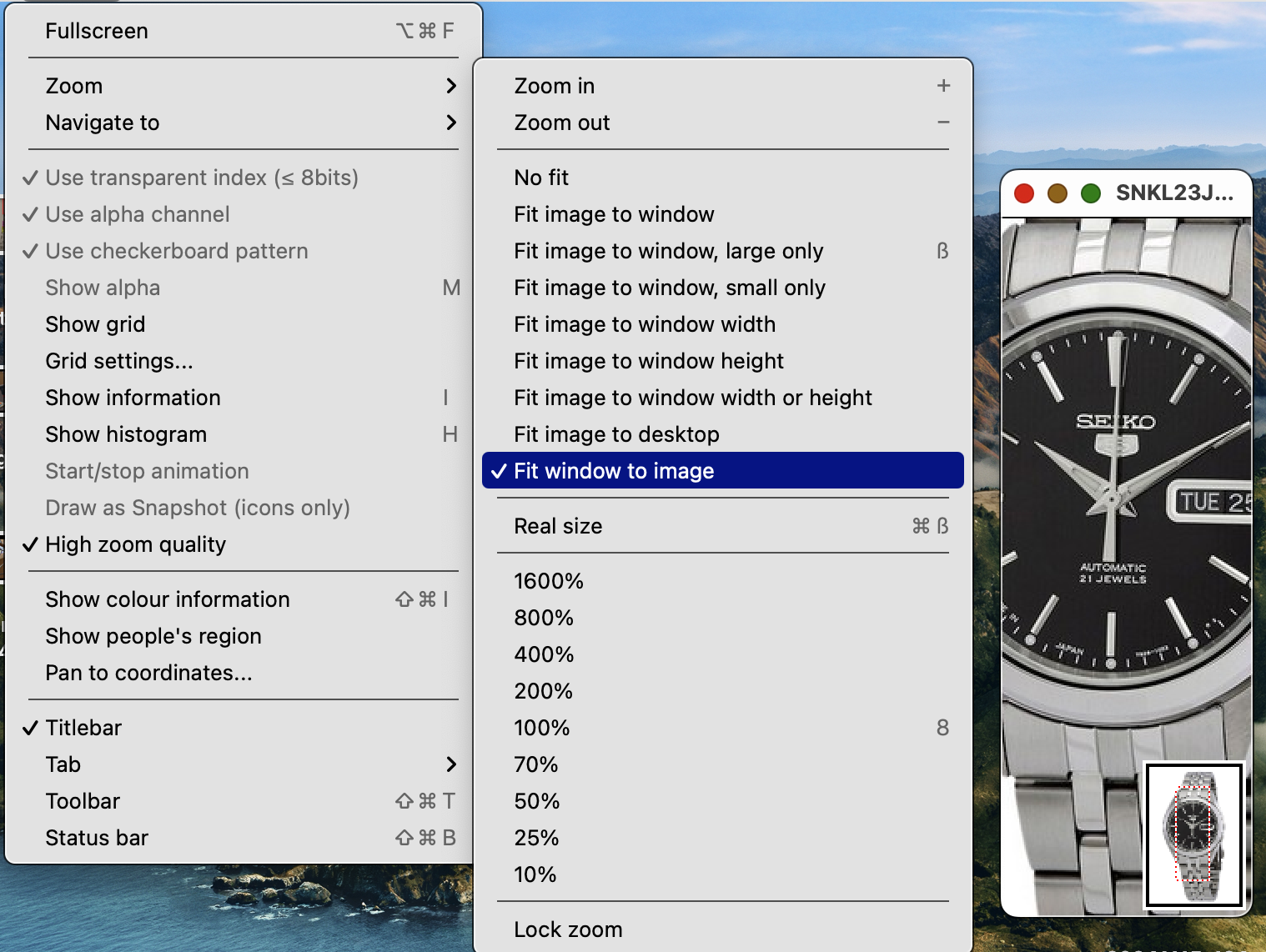Image resolution: width=1266 pixels, height=952 pixels.
Task: Click the yellow minimize window button
Action: click(x=1058, y=193)
